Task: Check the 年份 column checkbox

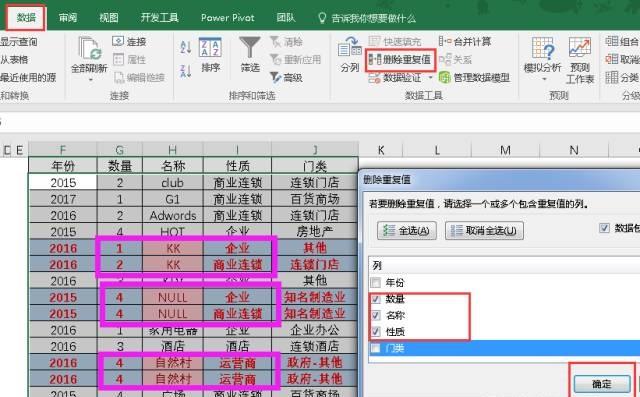Action: [376, 282]
